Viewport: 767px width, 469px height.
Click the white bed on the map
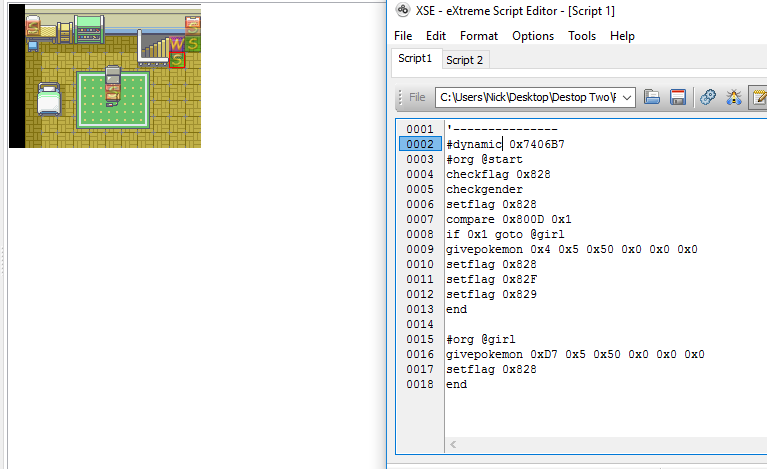click(x=49, y=99)
